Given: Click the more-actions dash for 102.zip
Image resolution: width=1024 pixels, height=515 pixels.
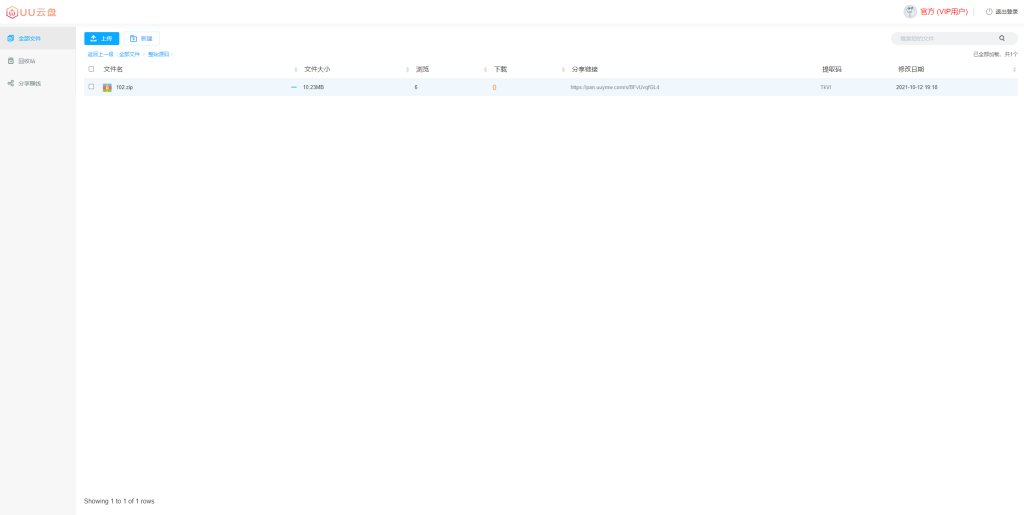Looking at the screenshot, I should (x=294, y=87).
